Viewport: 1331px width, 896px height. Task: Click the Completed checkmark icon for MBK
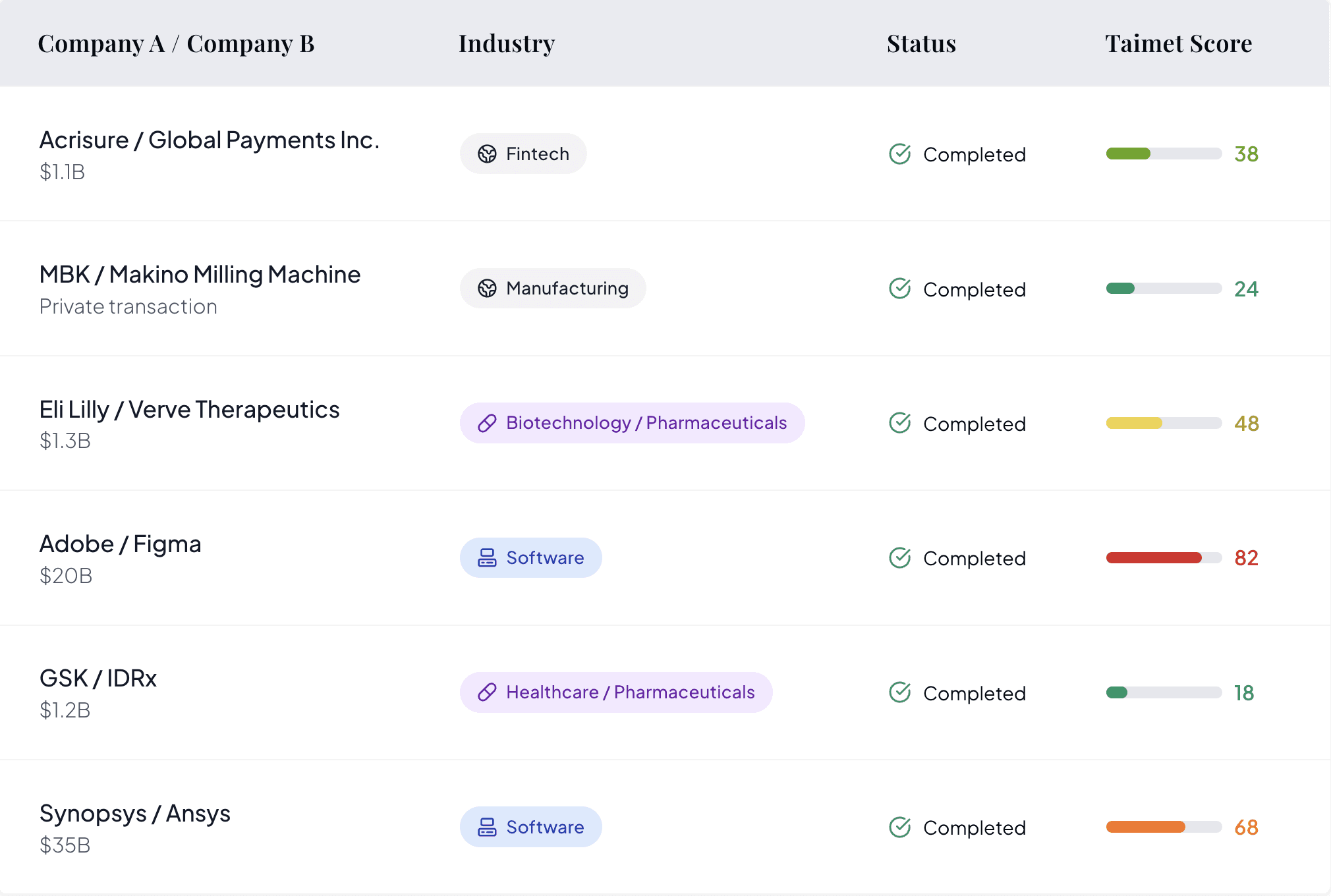click(x=900, y=289)
